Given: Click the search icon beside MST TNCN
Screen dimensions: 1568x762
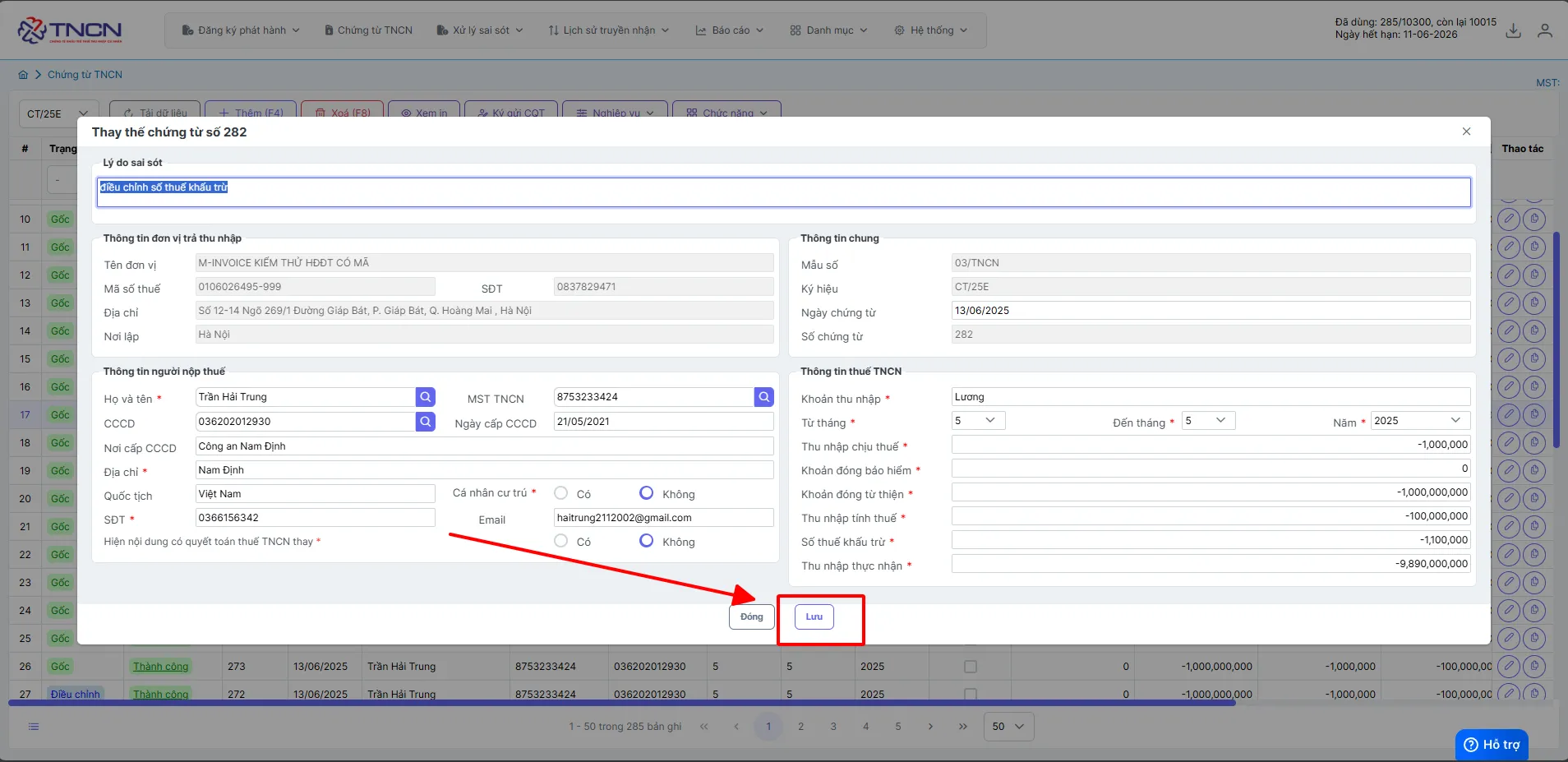Looking at the screenshot, I should 763,397.
